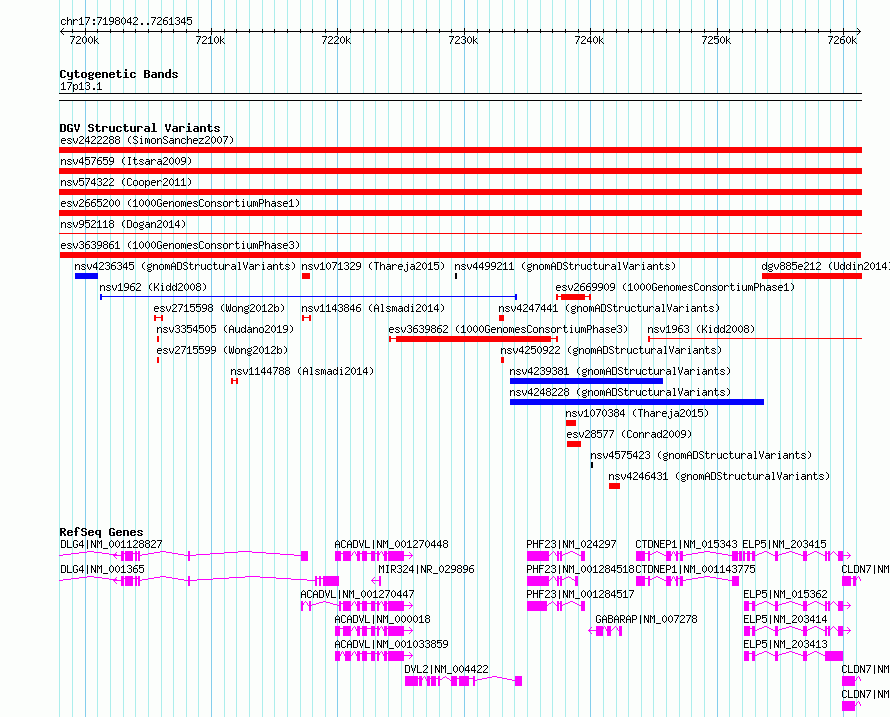
Task: Open PHF23|NM_024297 gene label
Action: click(571, 544)
